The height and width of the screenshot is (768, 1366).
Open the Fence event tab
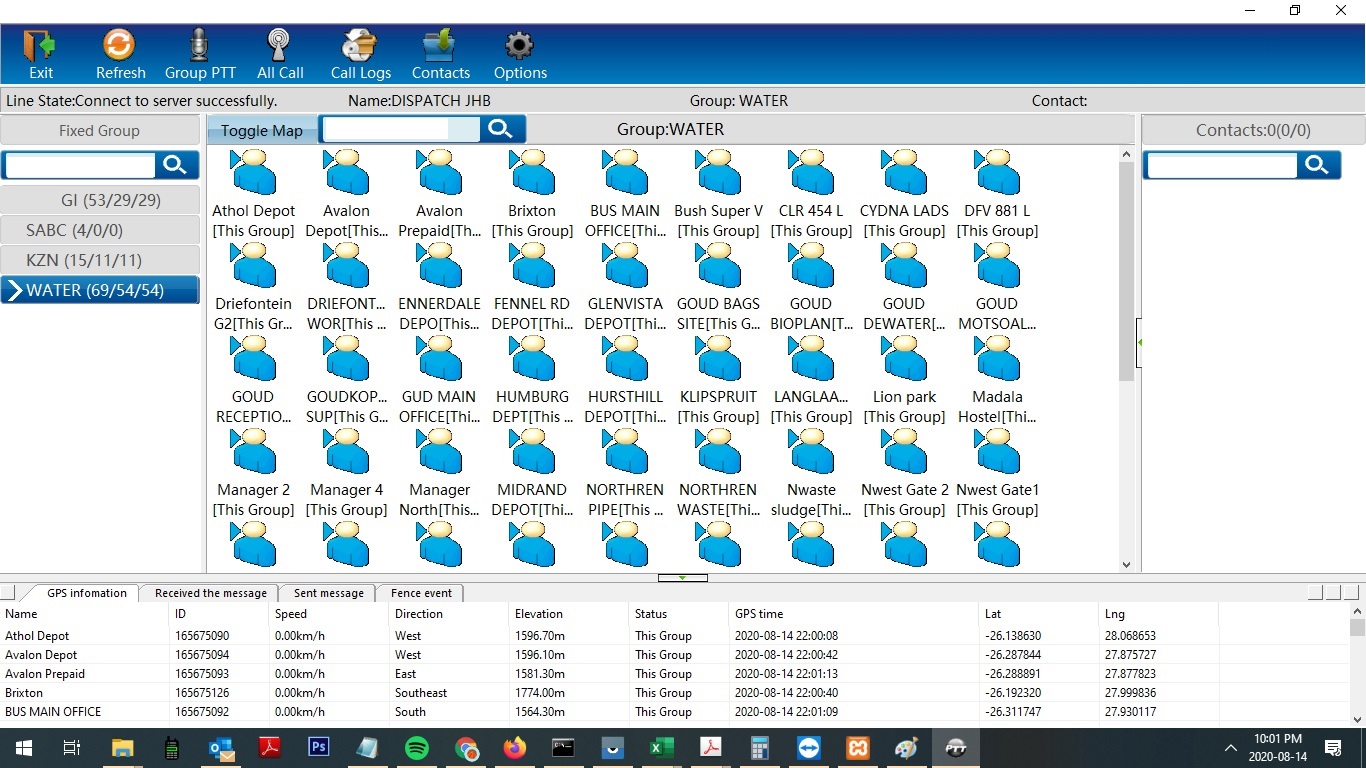[x=421, y=593]
